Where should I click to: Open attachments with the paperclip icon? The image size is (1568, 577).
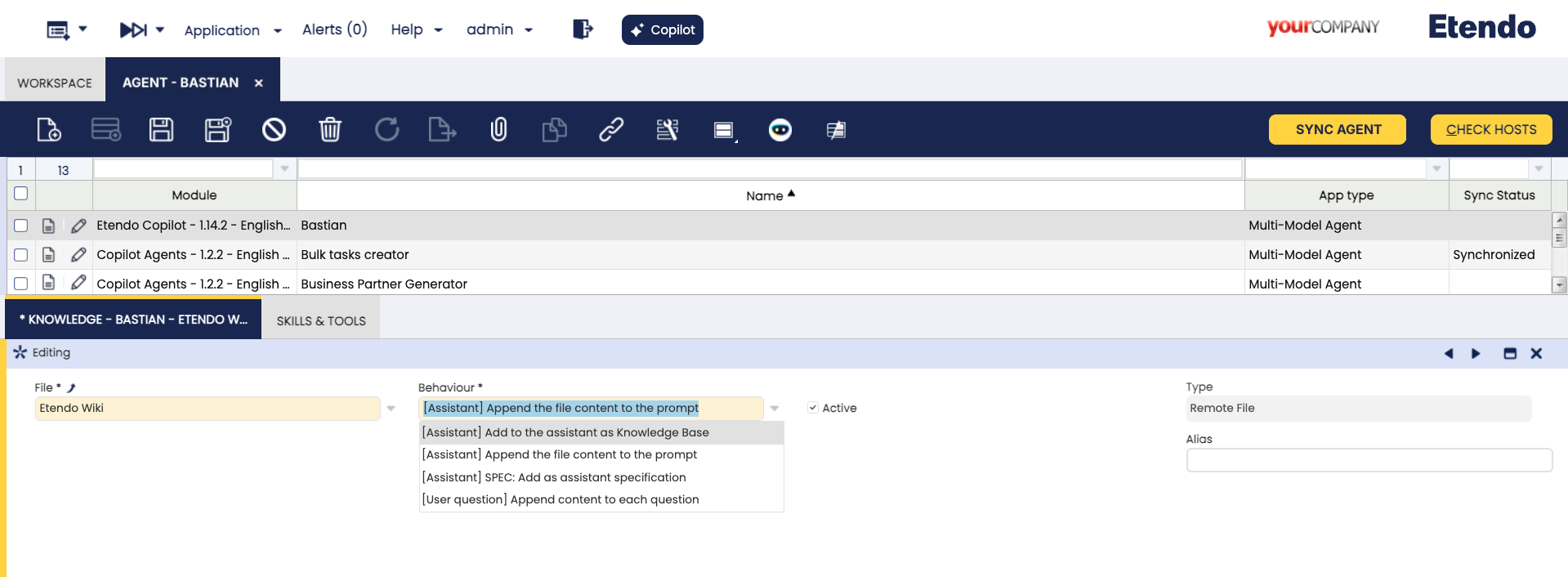(498, 129)
